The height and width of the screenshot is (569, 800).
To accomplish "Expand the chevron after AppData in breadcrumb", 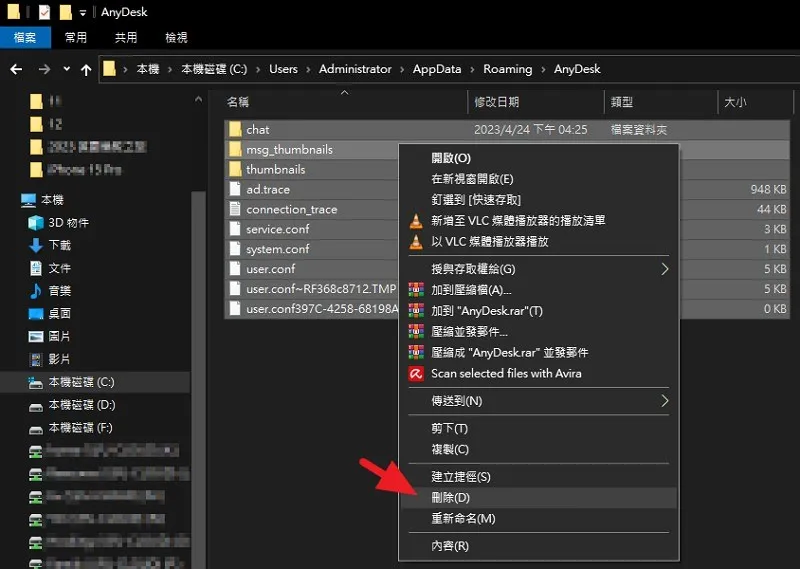I will pos(472,69).
